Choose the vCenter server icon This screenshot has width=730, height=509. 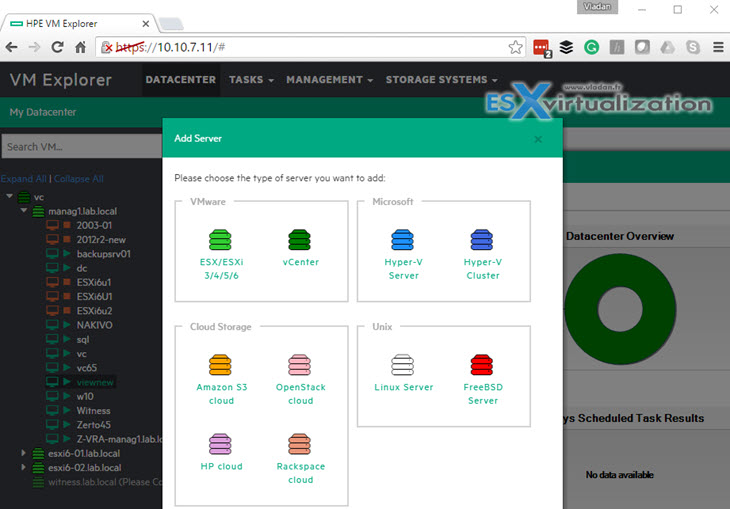click(x=299, y=240)
